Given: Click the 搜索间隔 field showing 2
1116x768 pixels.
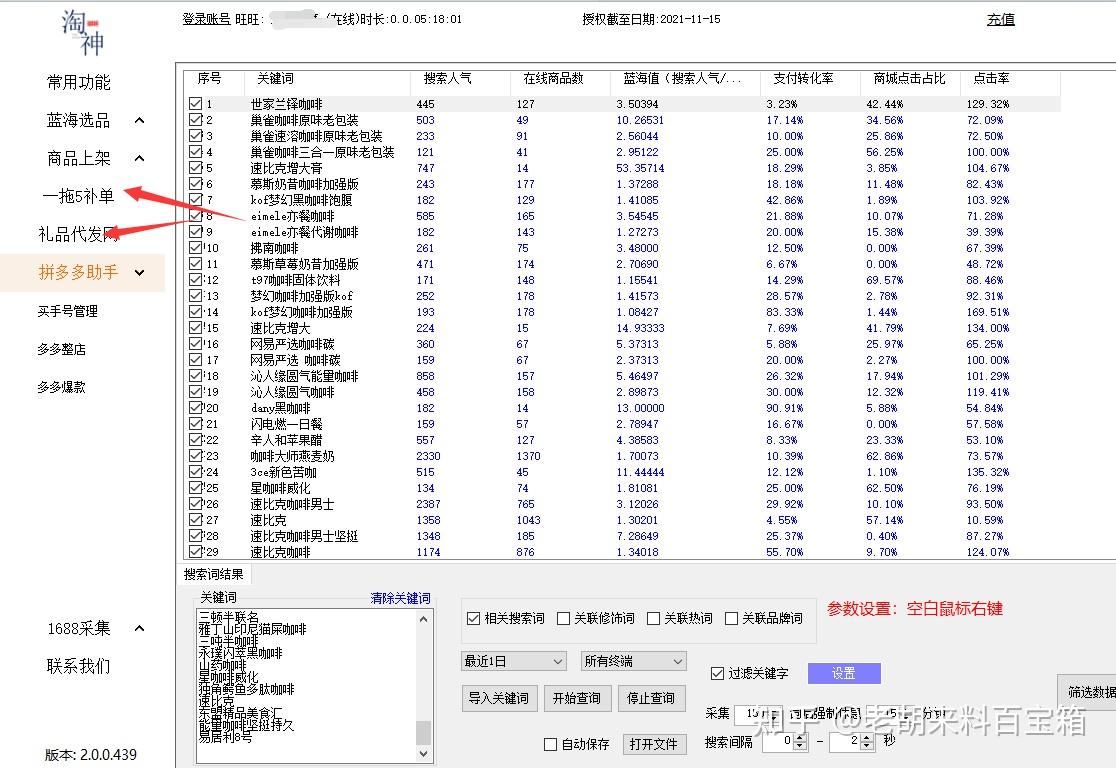Looking at the screenshot, I should click(x=846, y=741).
